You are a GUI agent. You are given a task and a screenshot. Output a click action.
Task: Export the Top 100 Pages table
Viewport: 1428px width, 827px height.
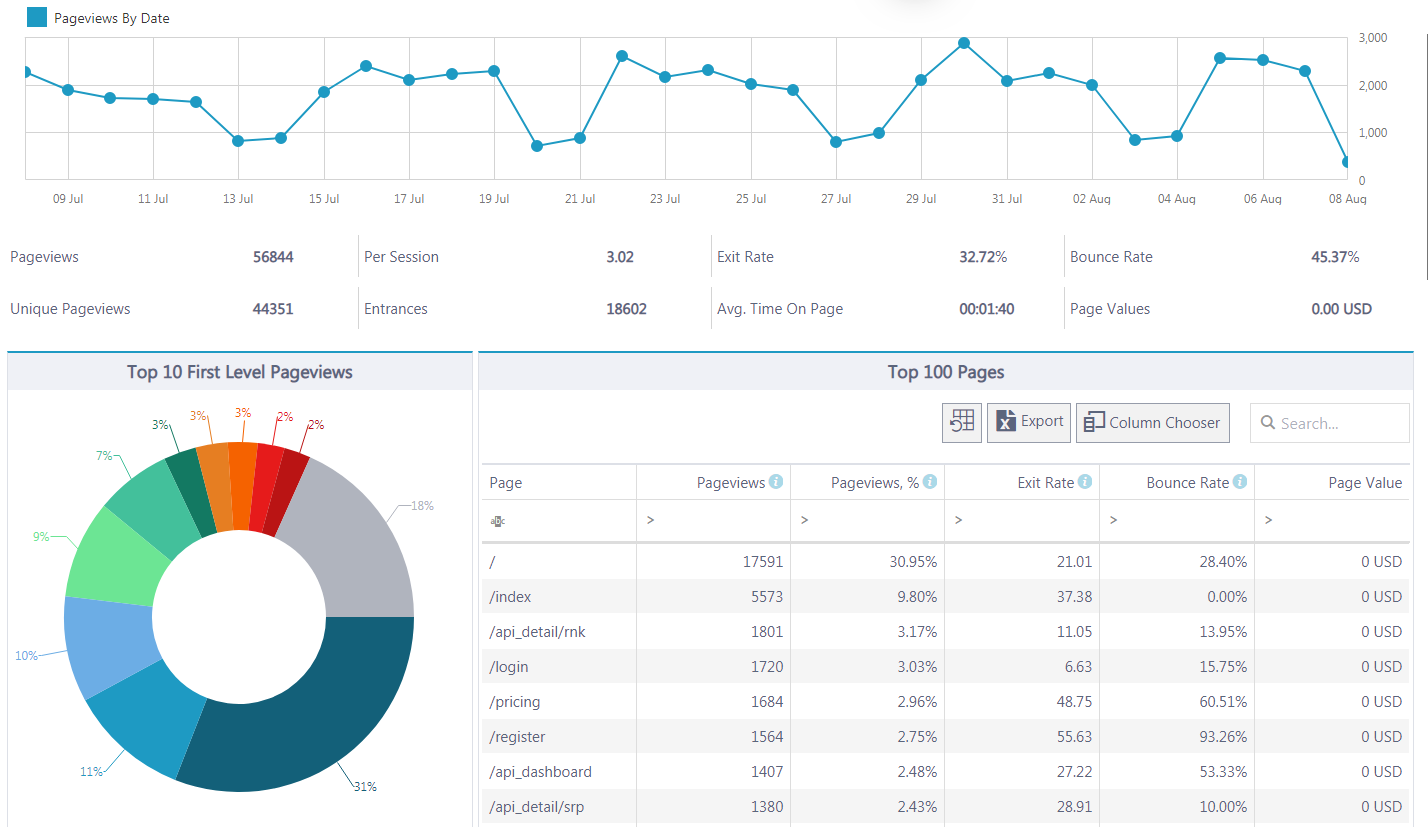click(1029, 423)
